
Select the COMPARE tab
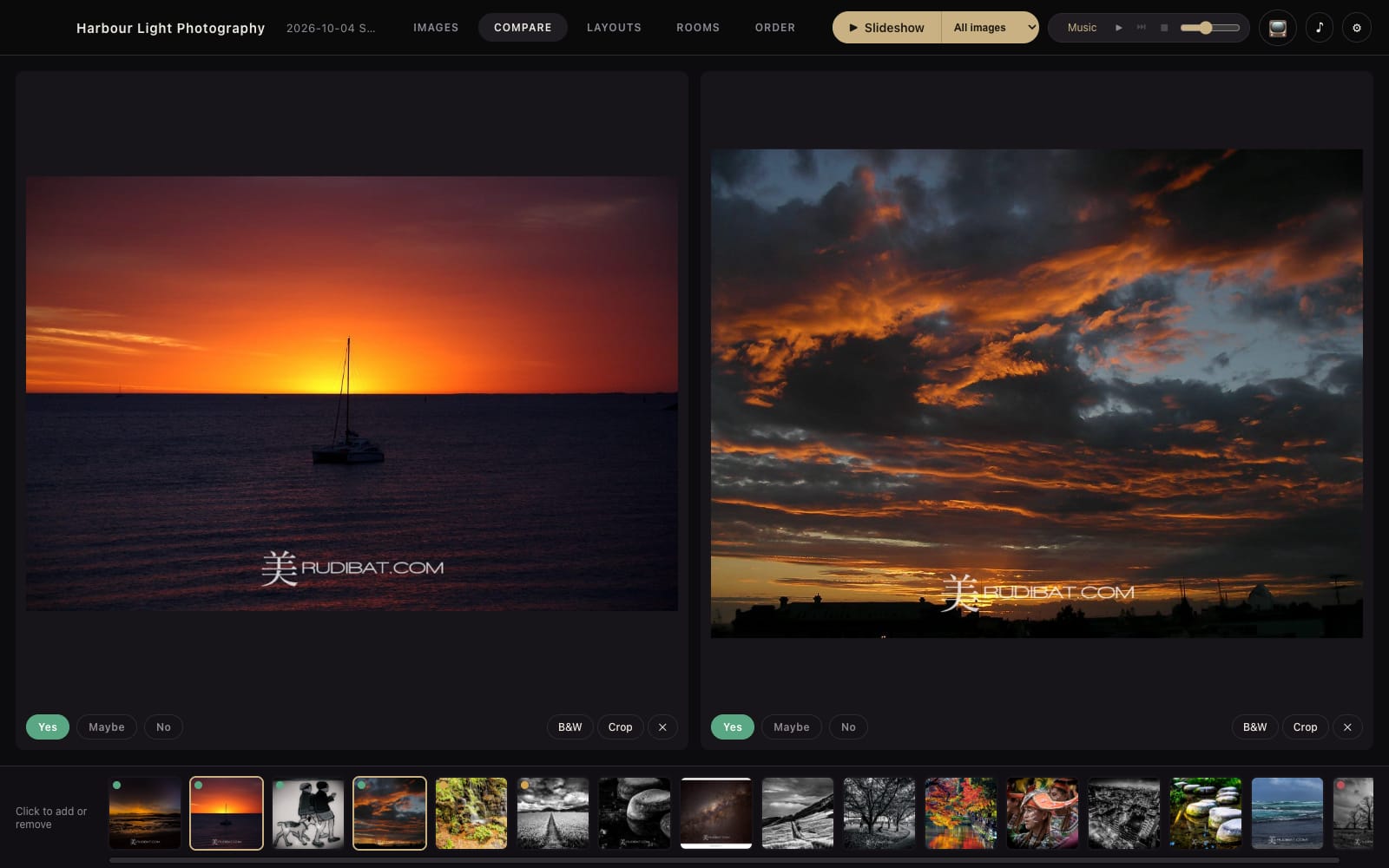click(523, 28)
